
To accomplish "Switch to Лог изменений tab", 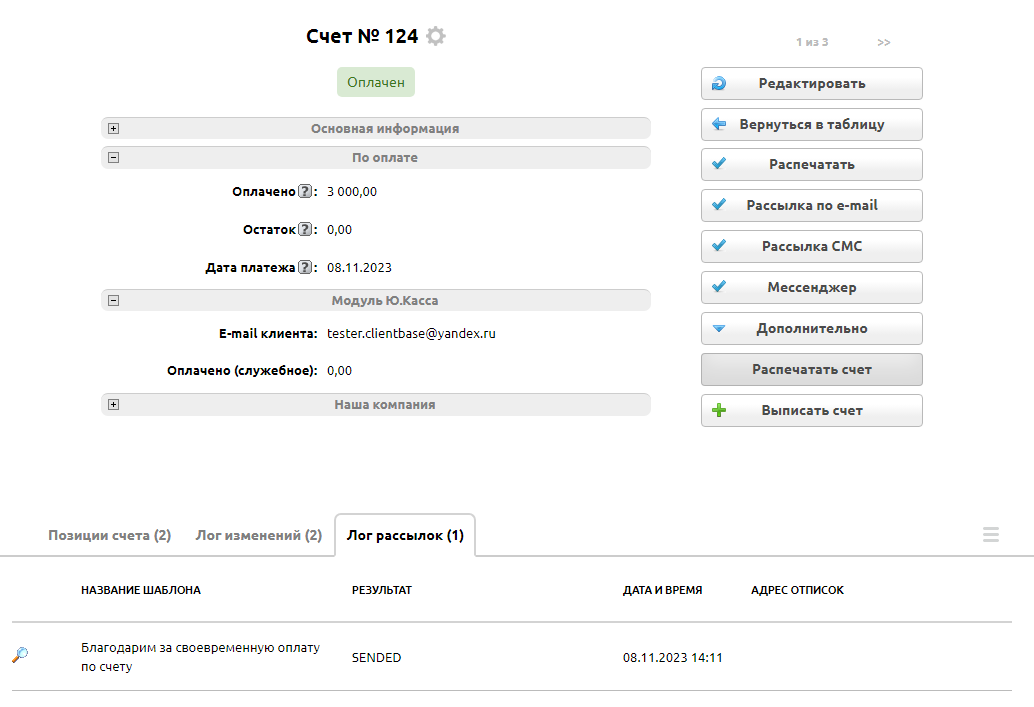I will (x=258, y=536).
